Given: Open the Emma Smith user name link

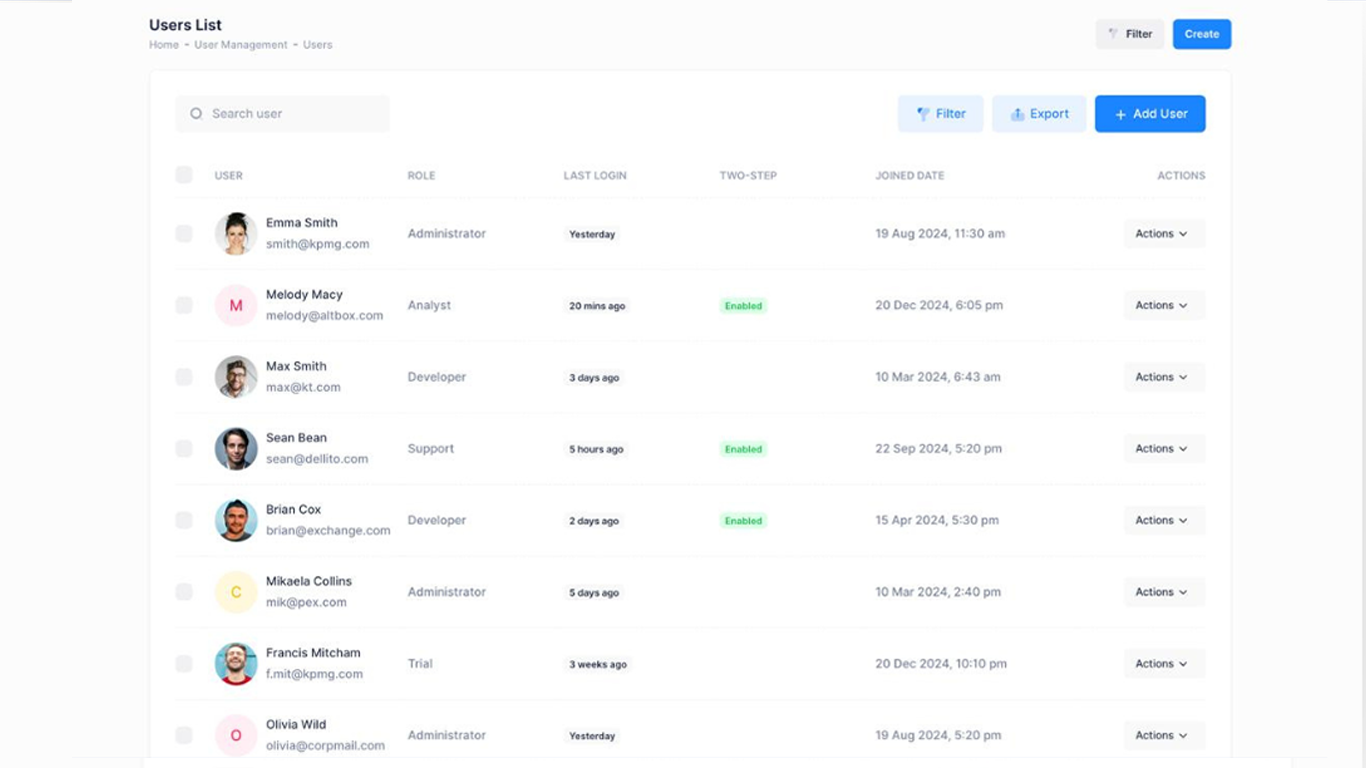Looking at the screenshot, I should (302, 223).
